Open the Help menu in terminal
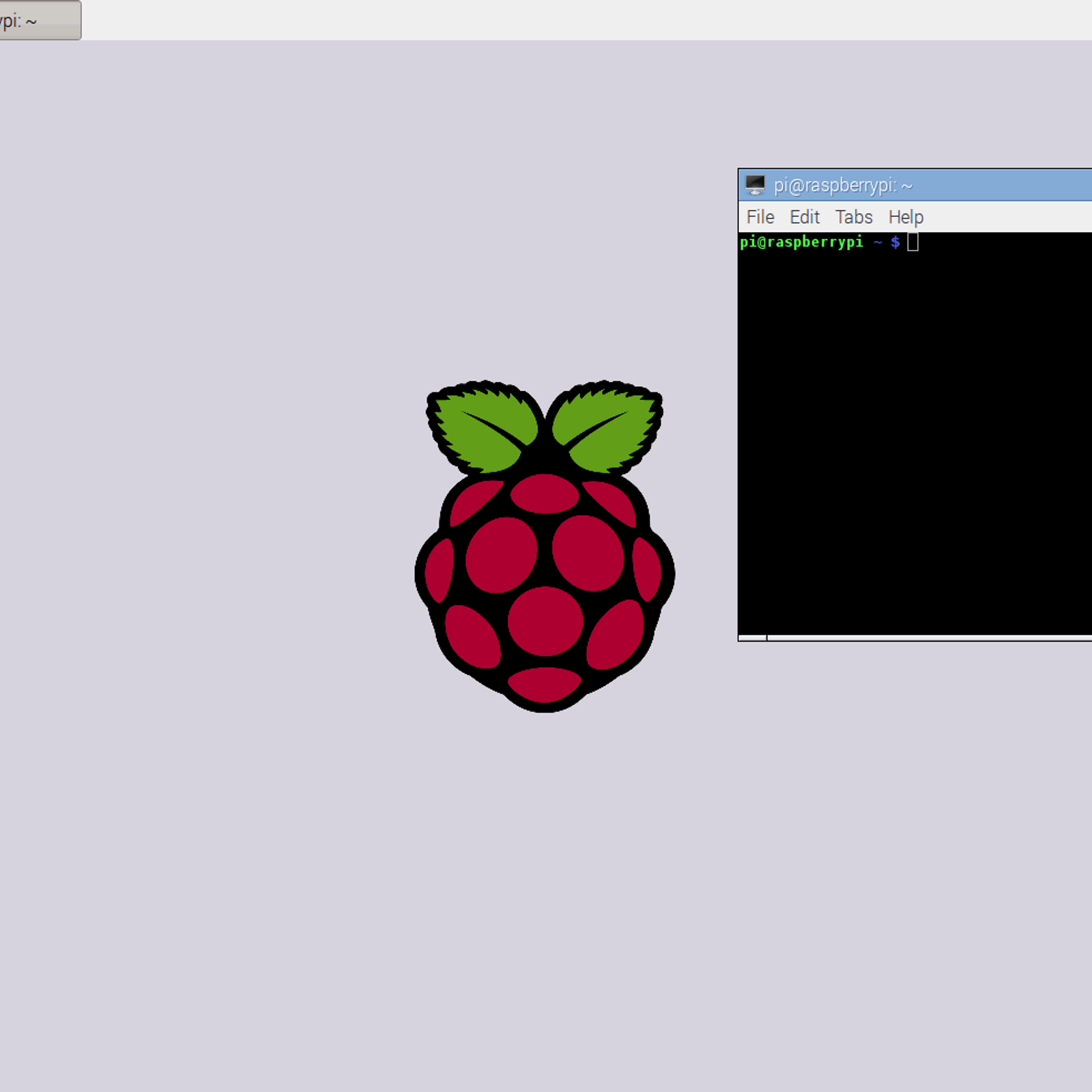Viewport: 1092px width, 1092px height. coord(905,217)
